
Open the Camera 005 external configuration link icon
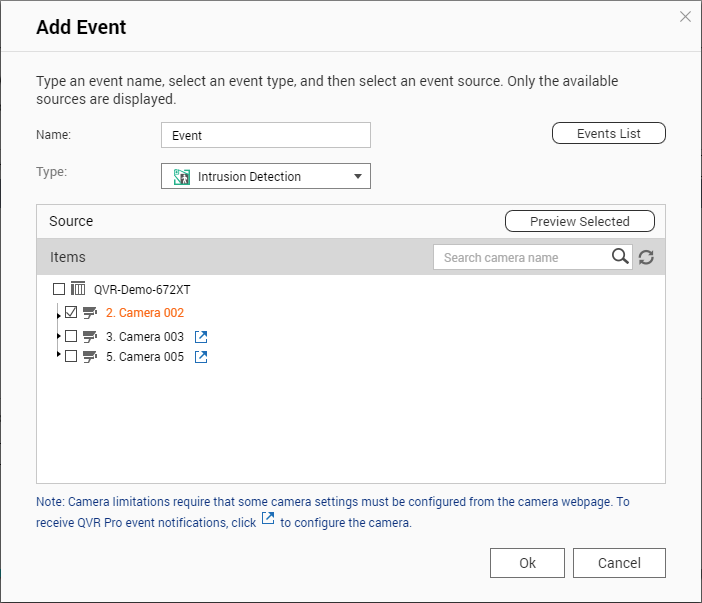point(201,357)
